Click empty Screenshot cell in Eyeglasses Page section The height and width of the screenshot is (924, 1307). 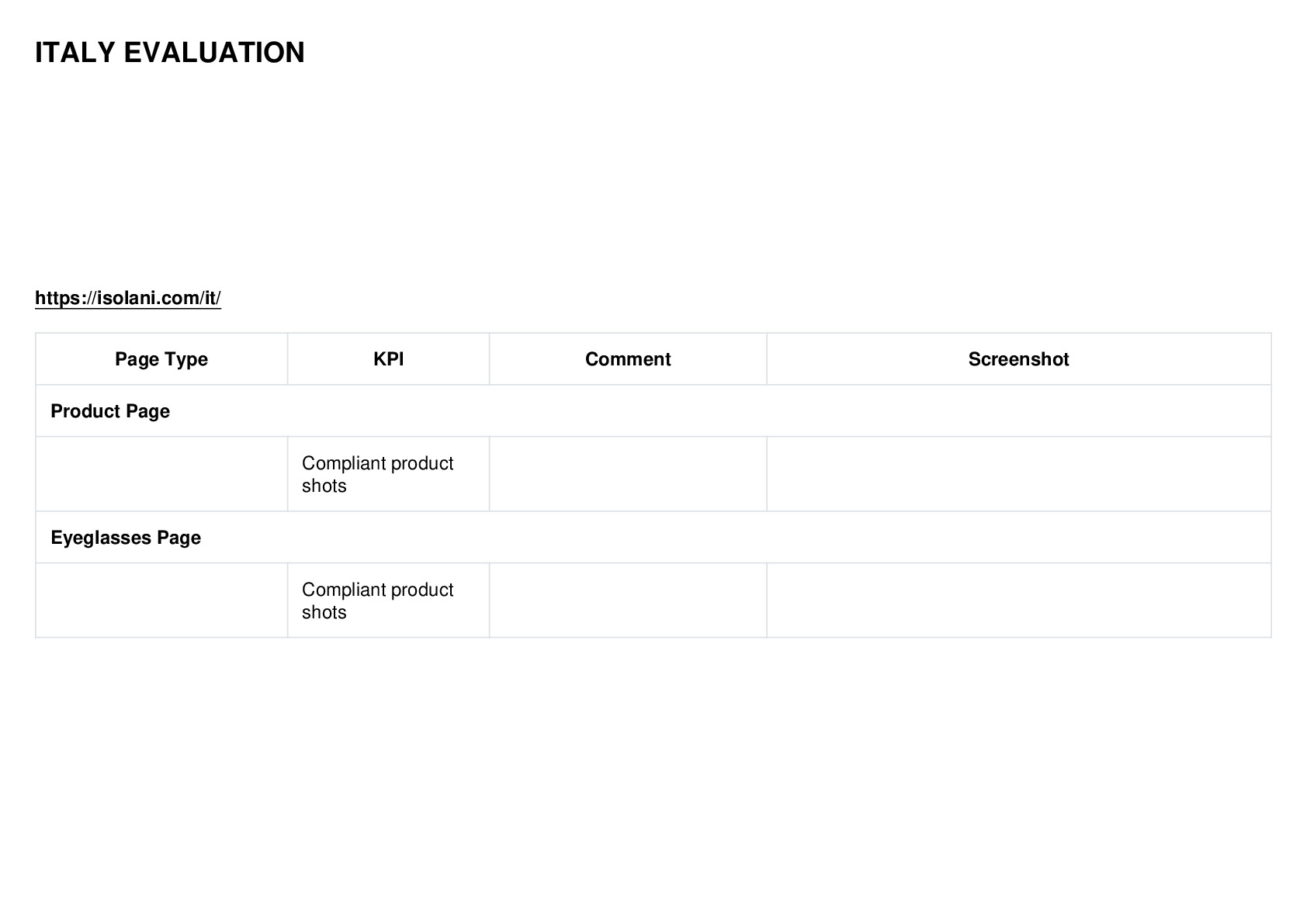[x=1019, y=600]
